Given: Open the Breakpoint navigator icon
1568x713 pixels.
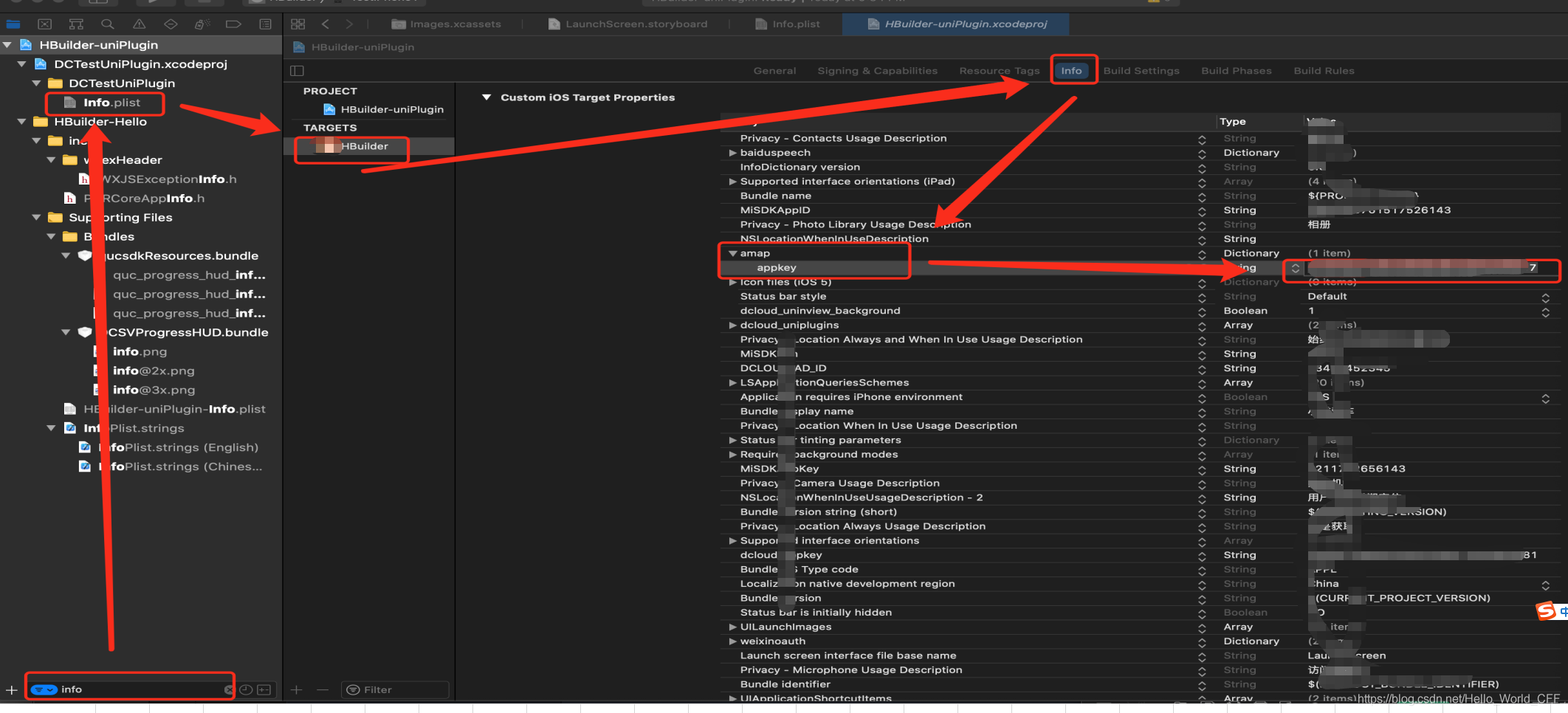Looking at the screenshot, I should [x=233, y=24].
